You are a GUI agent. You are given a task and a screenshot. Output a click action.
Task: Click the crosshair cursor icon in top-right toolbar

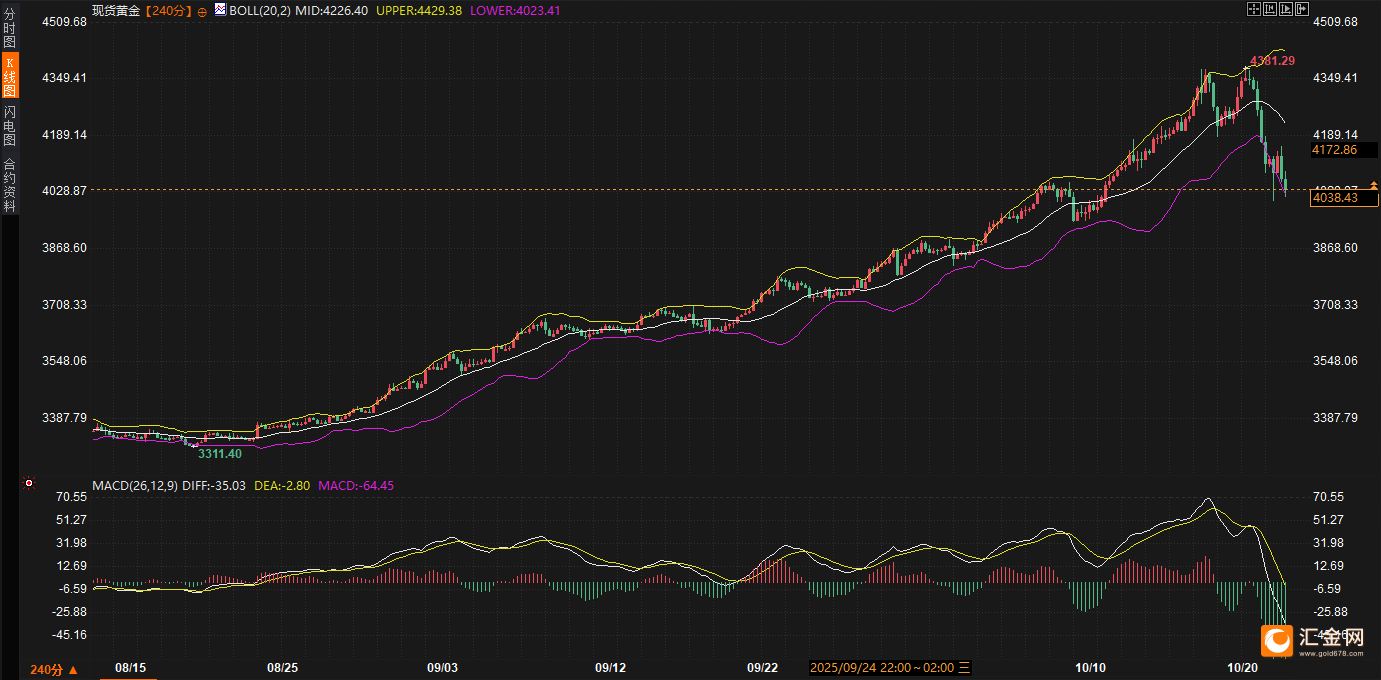tap(1254, 9)
